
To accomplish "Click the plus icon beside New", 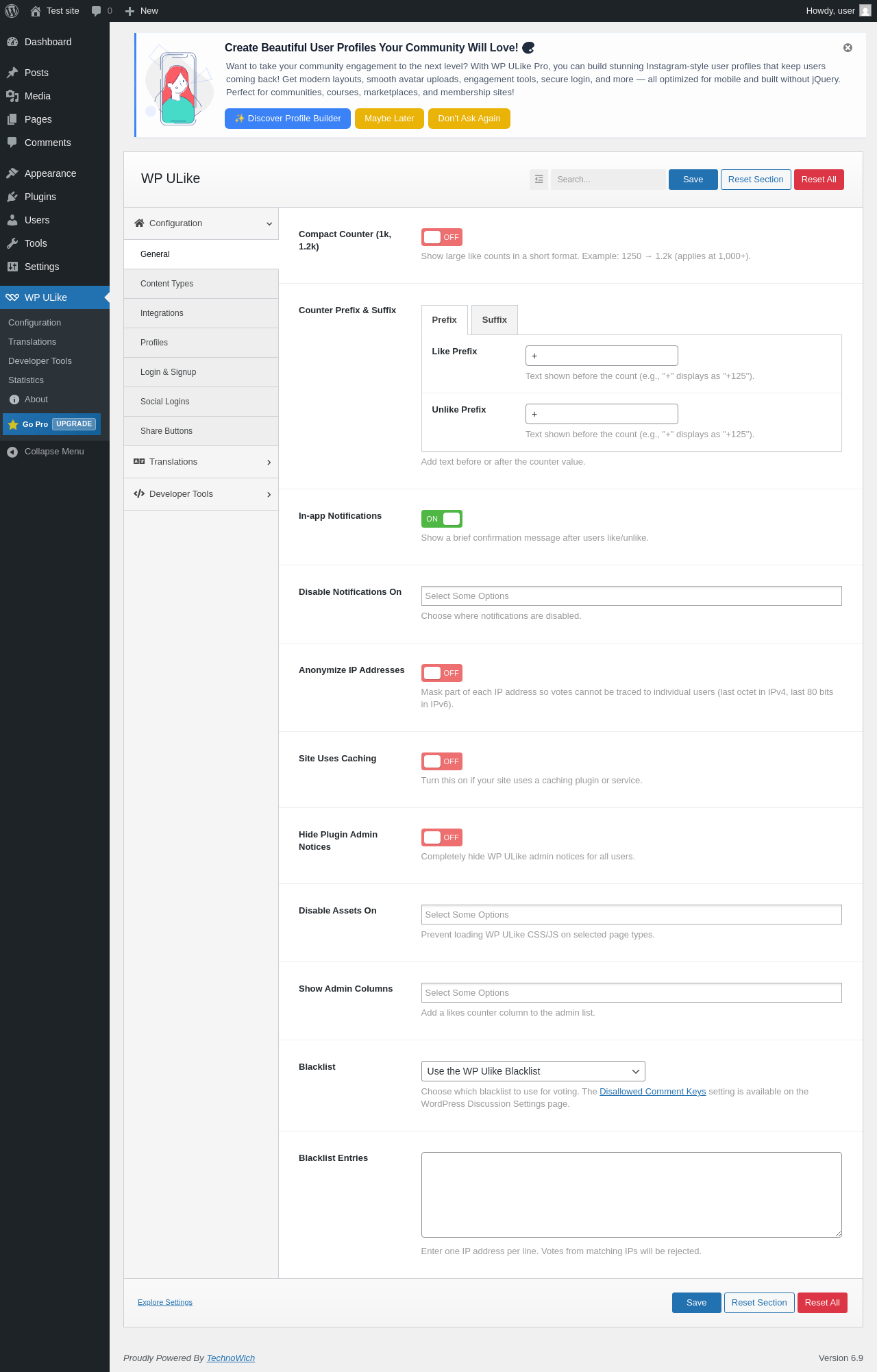I will click(129, 11).
